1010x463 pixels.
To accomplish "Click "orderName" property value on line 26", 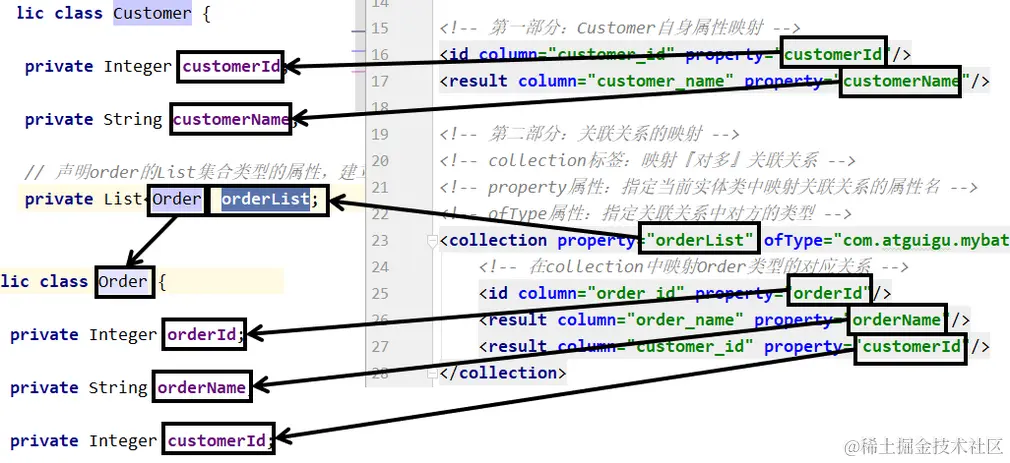I will pos(899,320).
